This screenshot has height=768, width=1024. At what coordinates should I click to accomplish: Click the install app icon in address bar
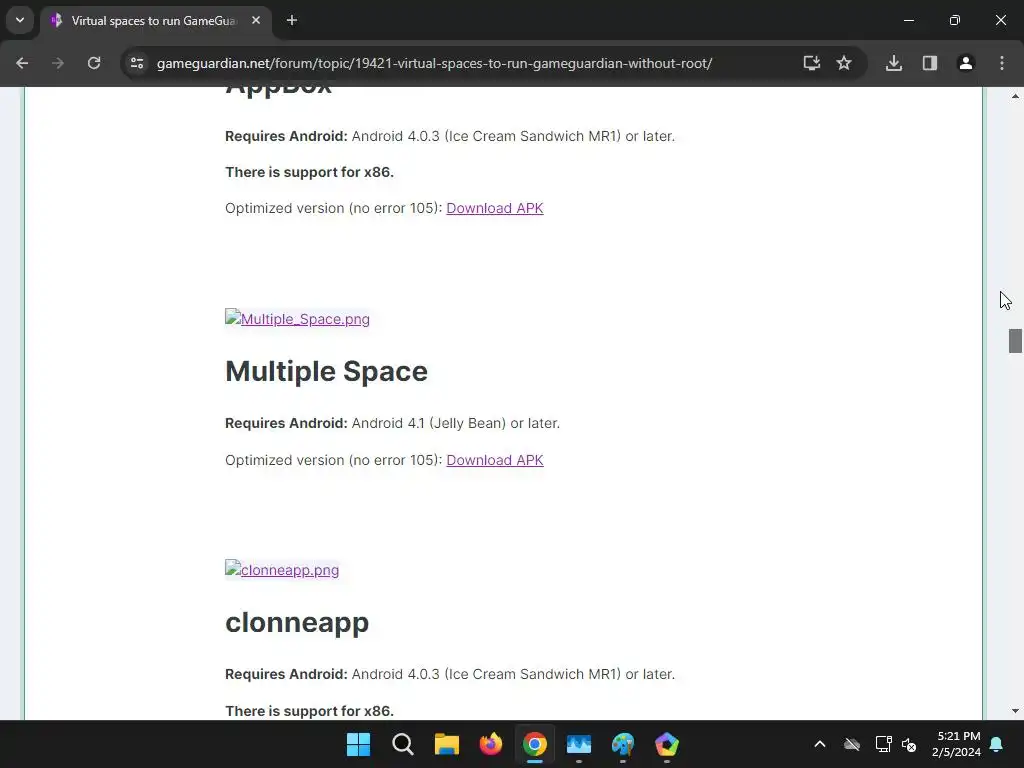tap(812, 63)
